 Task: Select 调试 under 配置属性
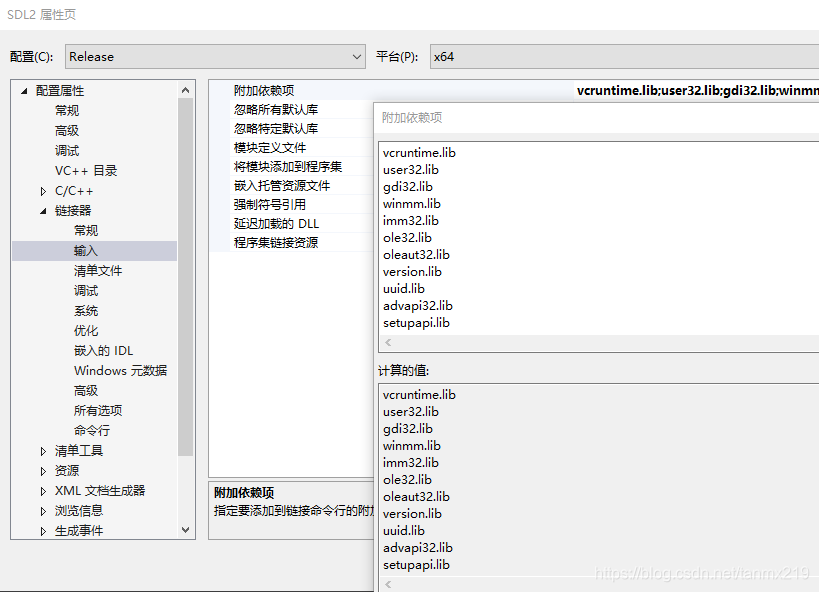click(67, 151)
